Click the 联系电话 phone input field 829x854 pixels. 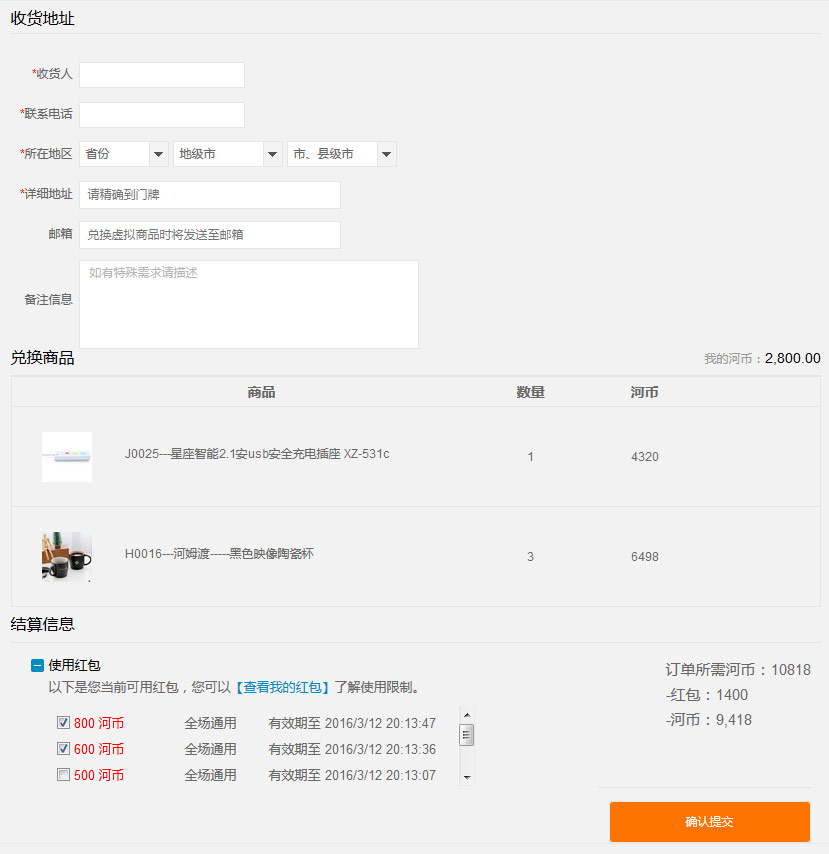pyautogui.click(x=162, y=115)
